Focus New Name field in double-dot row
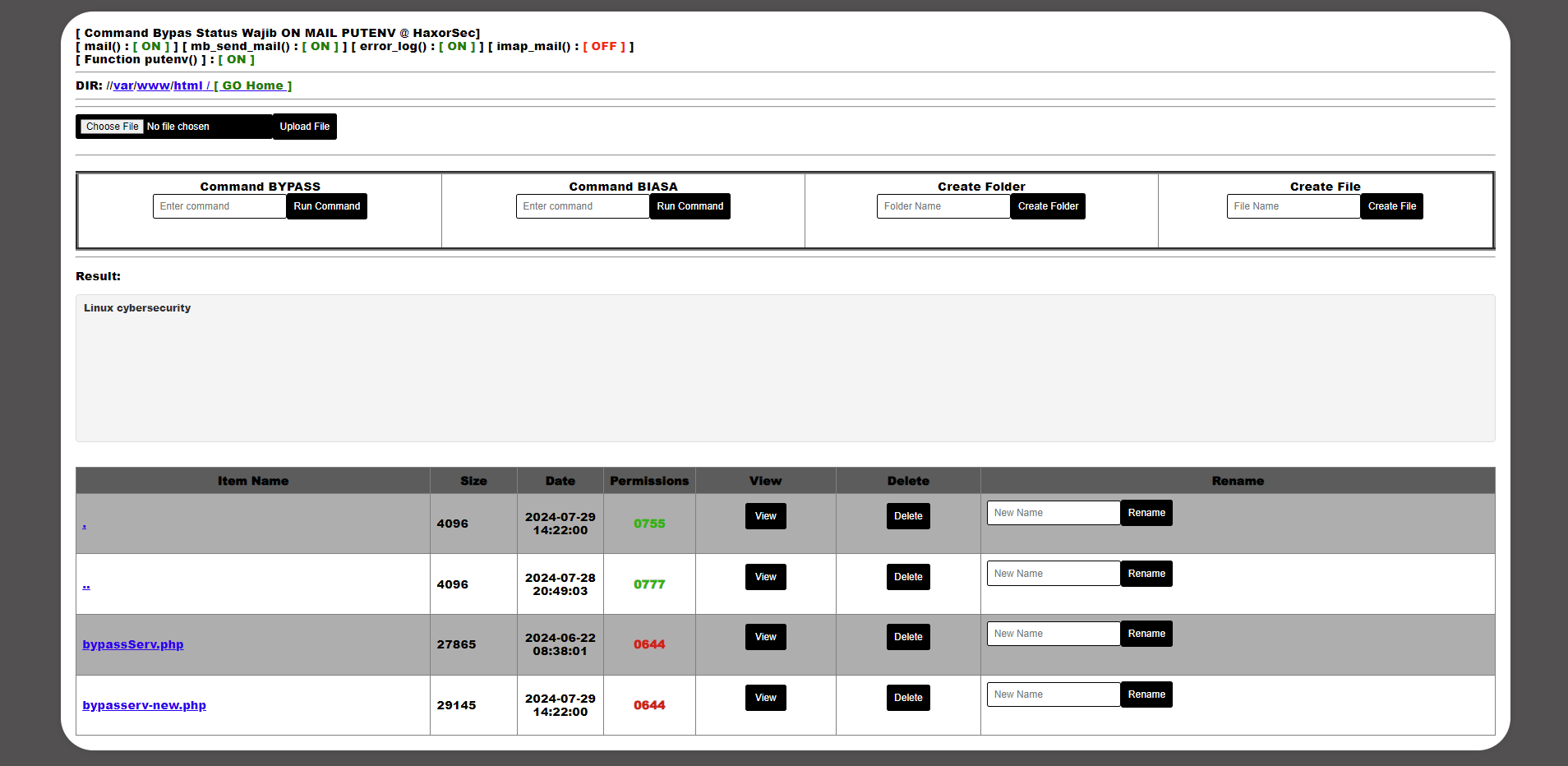 [1054, 574]
